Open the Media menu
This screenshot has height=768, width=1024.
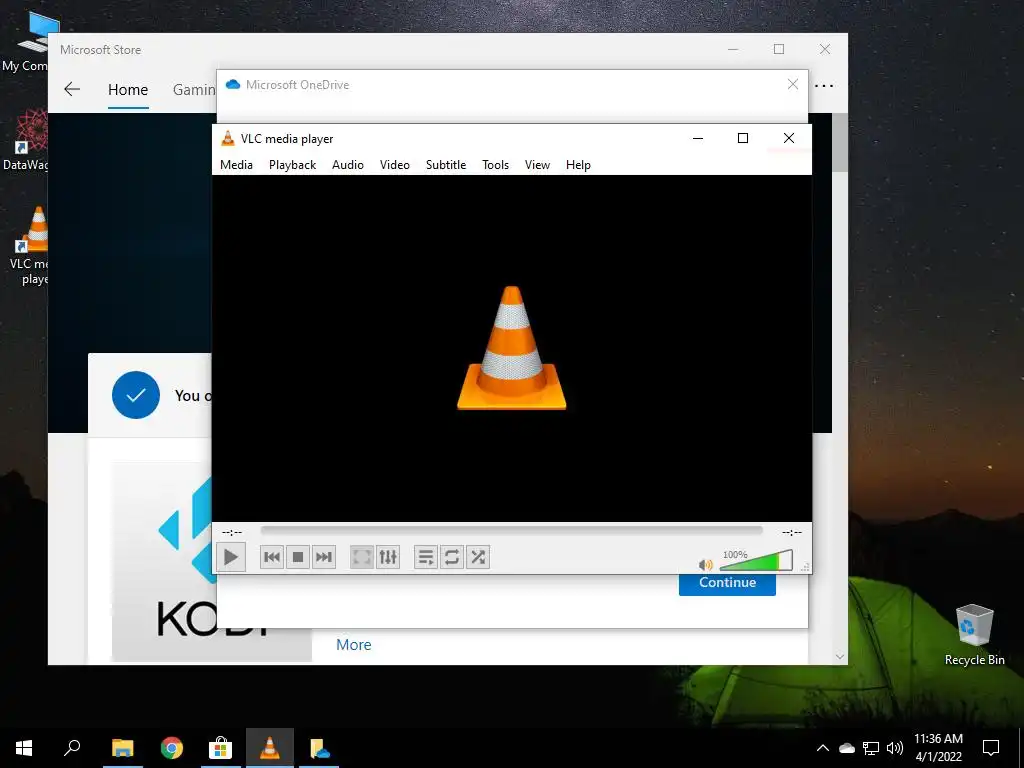(236, 165)
